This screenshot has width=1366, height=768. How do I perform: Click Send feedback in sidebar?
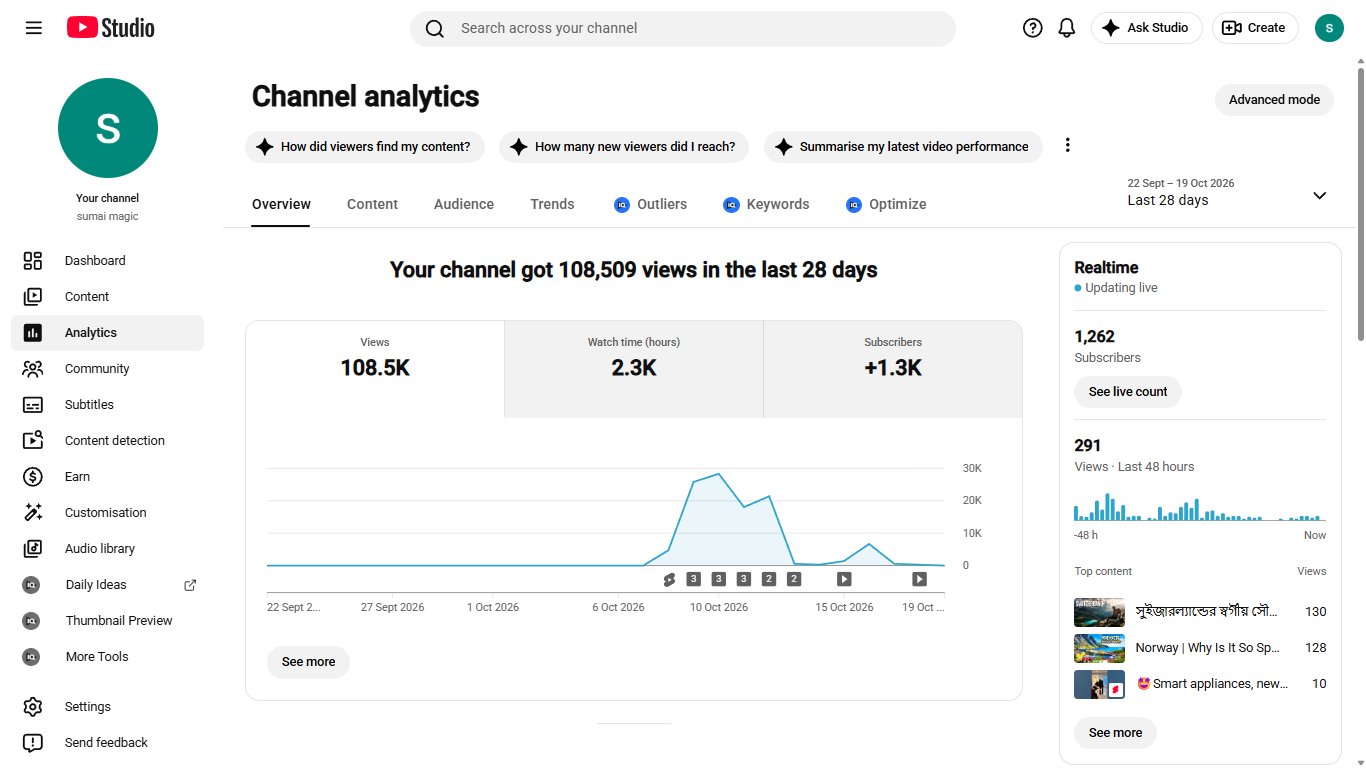click(x=107, y=743)
